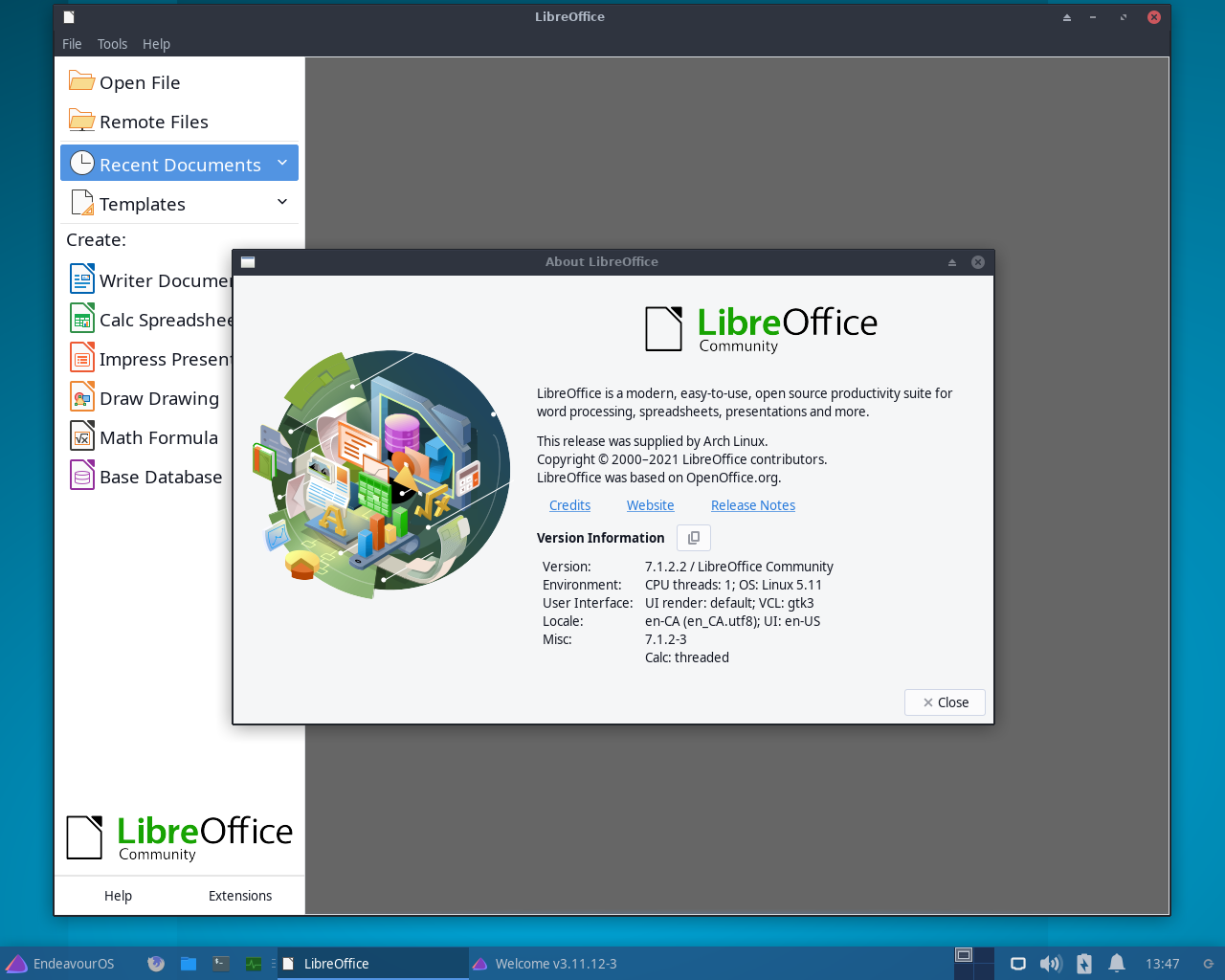Close the About LibreOffice dialog
This screenshot has width=1225, height=980.
point(945,702)
